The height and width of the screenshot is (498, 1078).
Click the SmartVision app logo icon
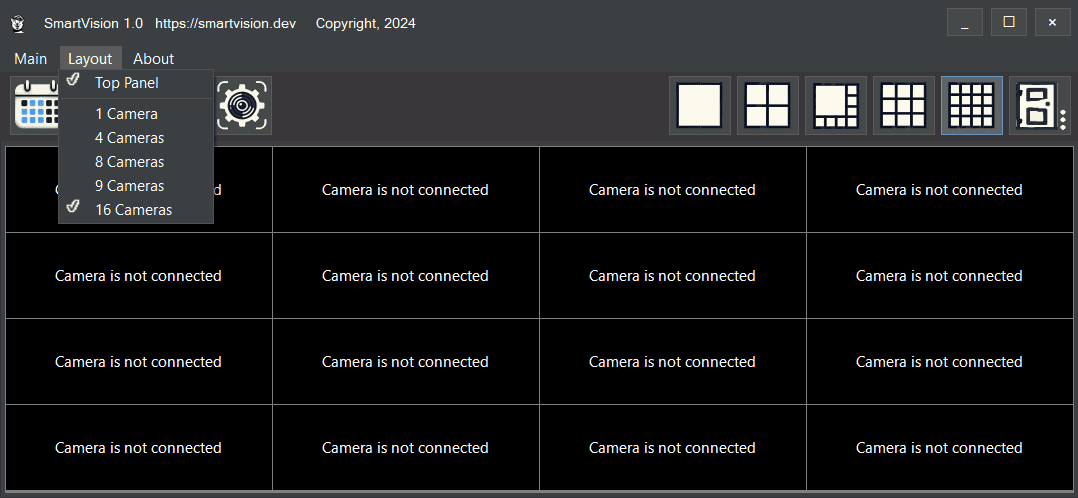(18, 23)
